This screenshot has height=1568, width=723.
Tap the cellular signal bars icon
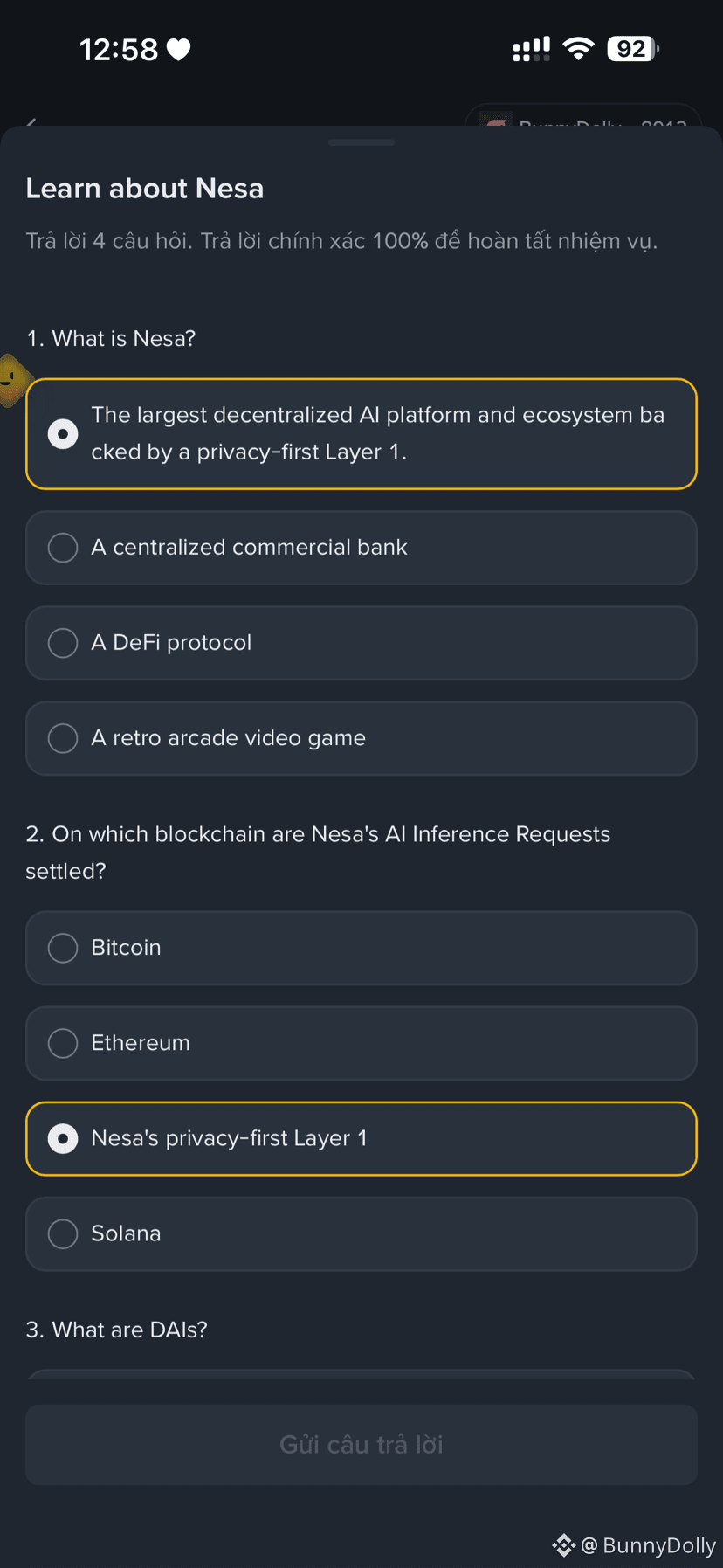531,50
